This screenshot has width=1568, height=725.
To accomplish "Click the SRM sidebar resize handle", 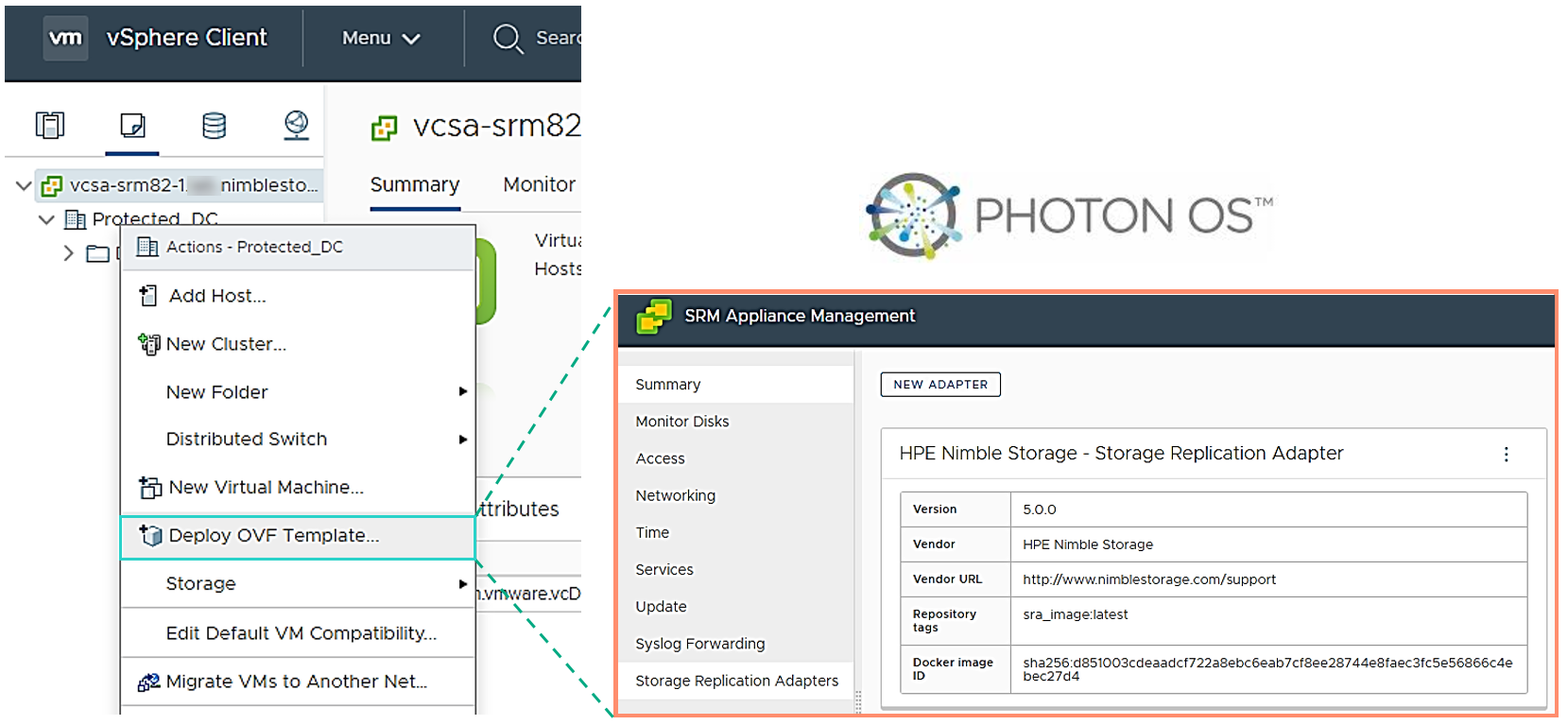I will click(x=858, y=701).
